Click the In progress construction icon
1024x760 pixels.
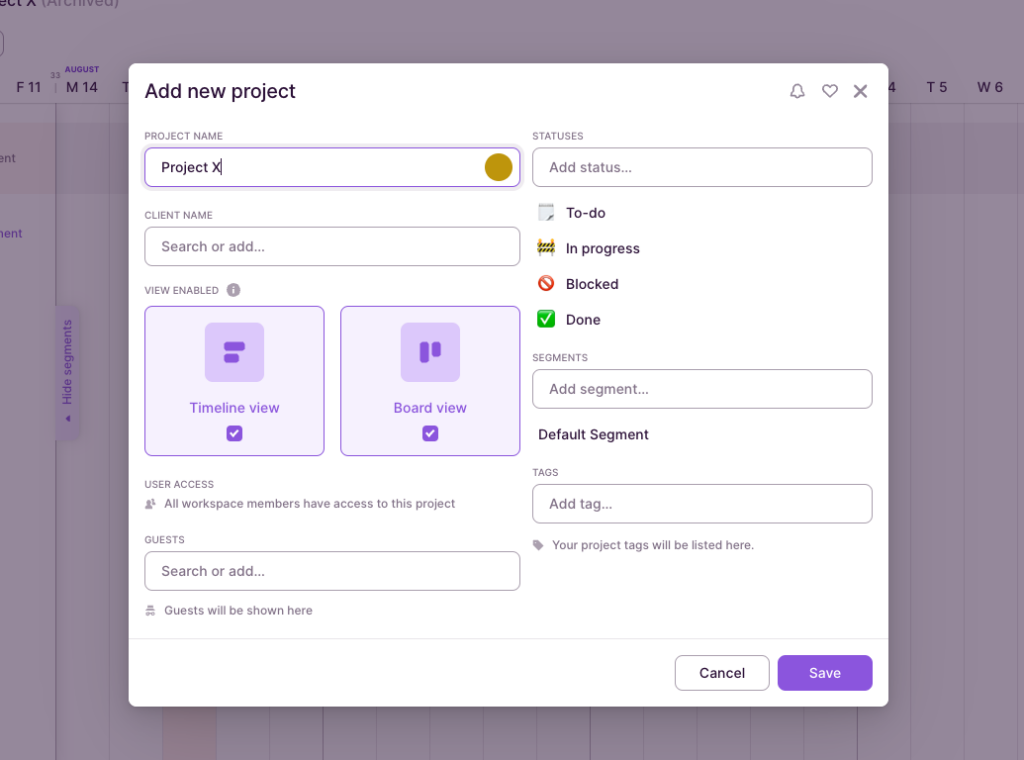point(546,248)
